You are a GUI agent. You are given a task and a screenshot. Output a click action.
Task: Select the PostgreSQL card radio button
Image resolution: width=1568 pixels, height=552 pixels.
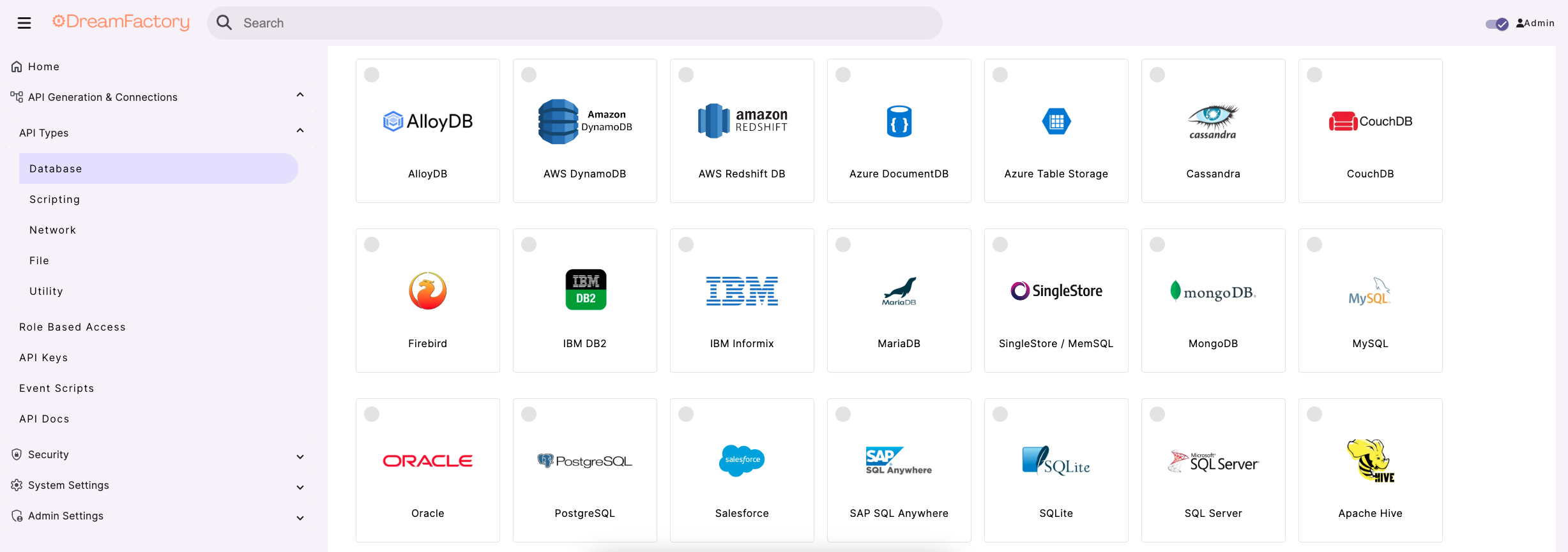click(529, 414)
